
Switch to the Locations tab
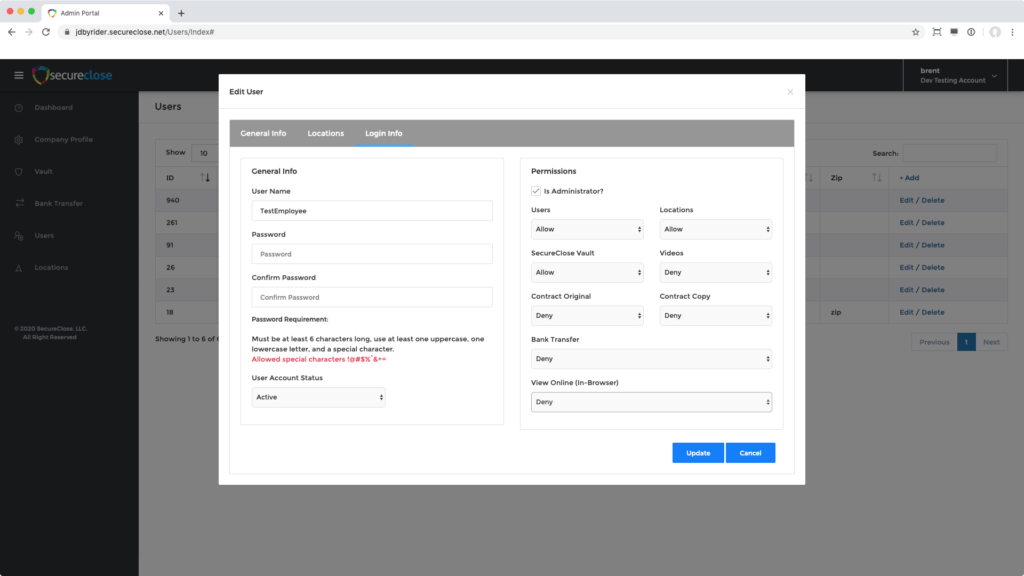[325, 133]
